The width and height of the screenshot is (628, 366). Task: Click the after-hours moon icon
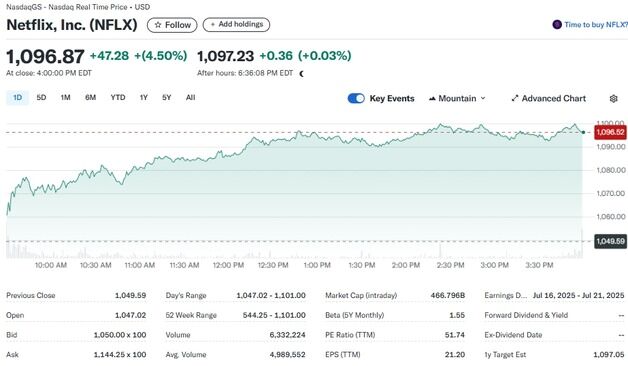tap(302, 74)
